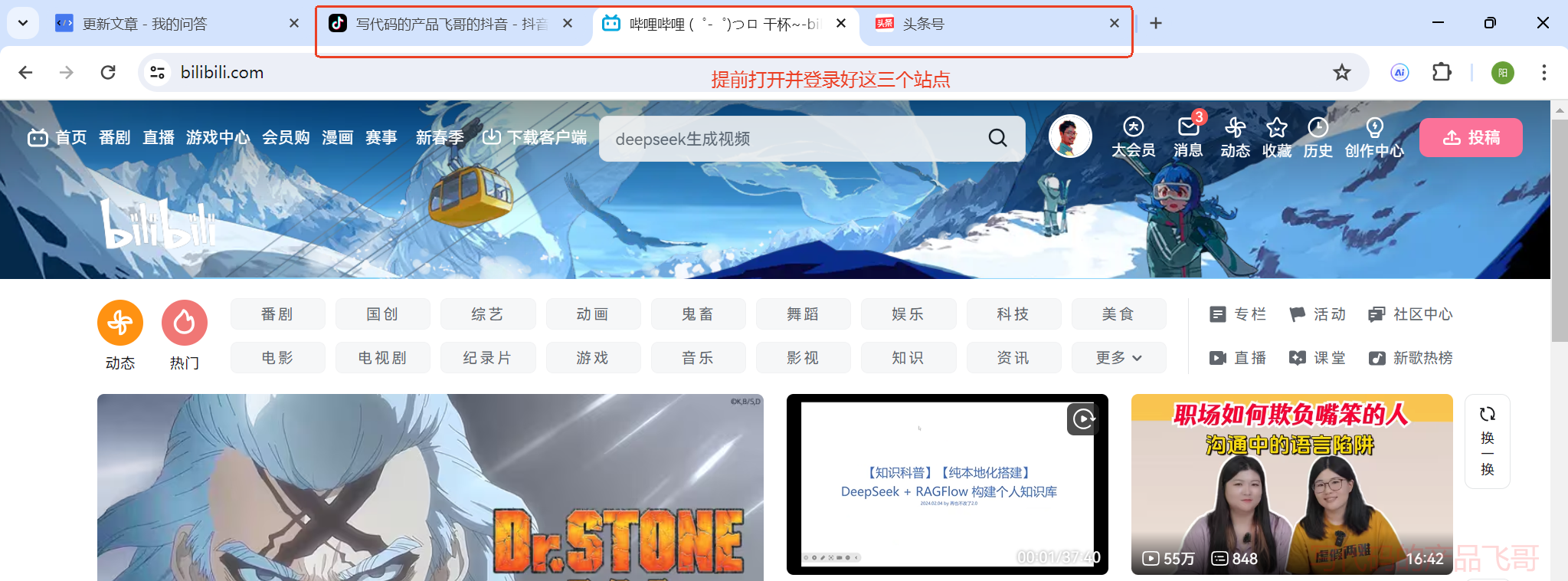Open a new browser tab
The image size is (1568, 581).
(x=1156, y=24)
